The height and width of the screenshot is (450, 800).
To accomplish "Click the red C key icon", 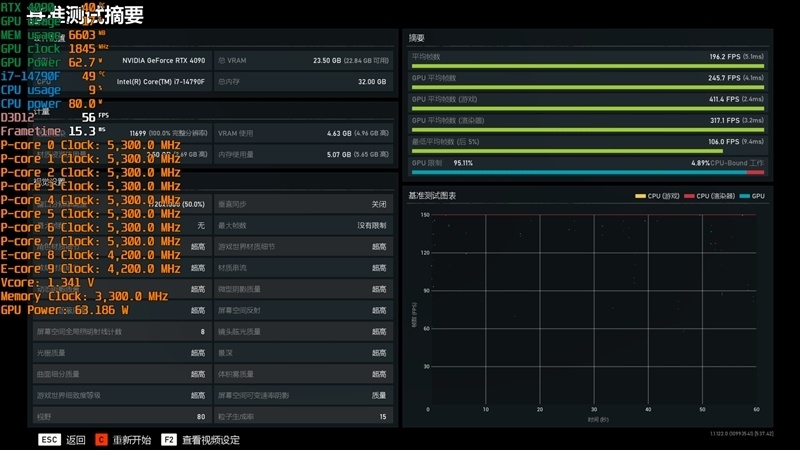I will (102, 439).
